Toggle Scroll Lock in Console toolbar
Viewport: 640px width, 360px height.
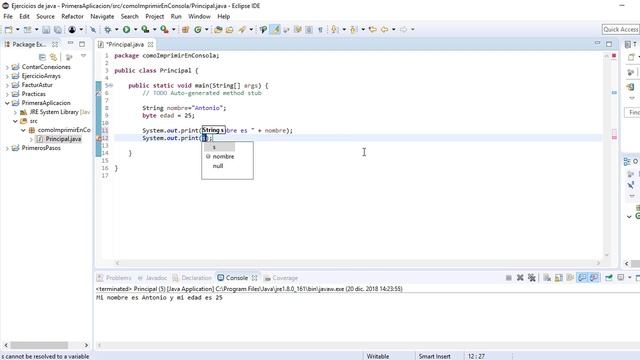point(558,278)
